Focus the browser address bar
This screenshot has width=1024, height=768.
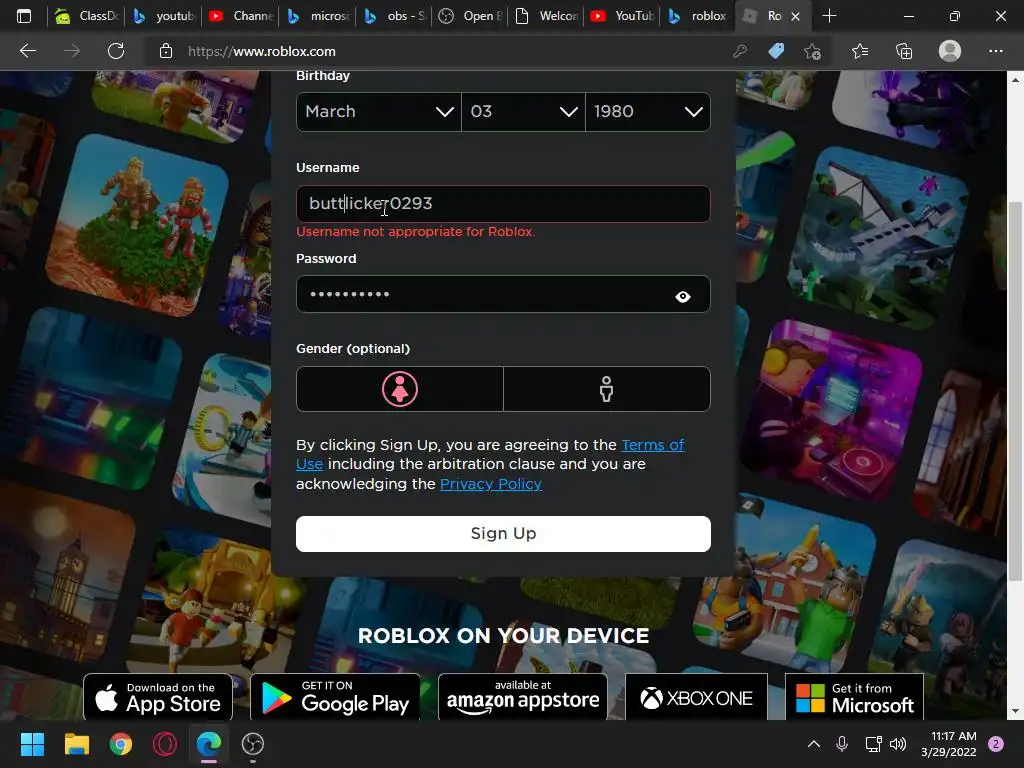(x=451, y=51)
